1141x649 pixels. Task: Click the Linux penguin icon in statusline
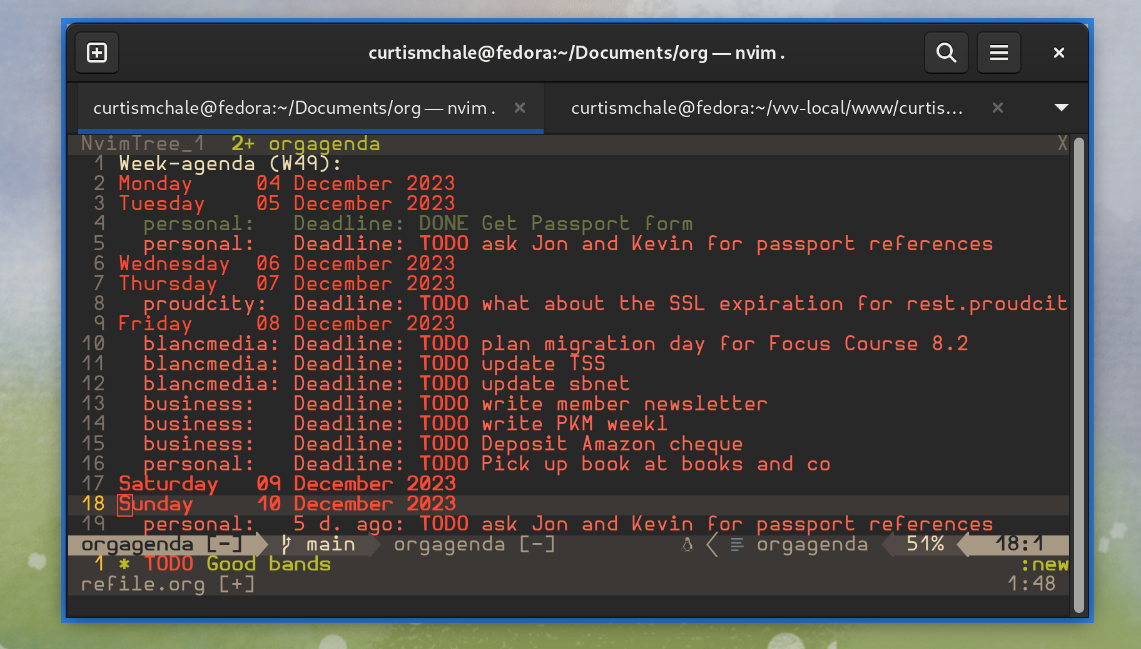(x=686, y=545)
